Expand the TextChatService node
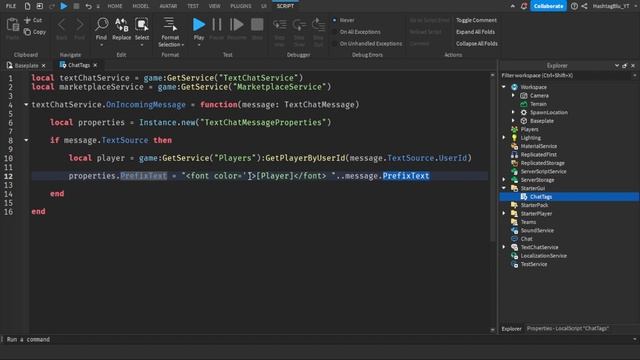 point(504,247)
